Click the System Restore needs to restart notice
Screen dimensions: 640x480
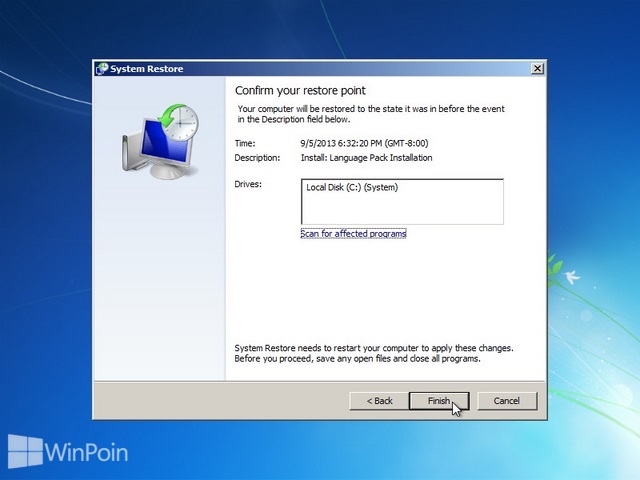coord(374,353)
